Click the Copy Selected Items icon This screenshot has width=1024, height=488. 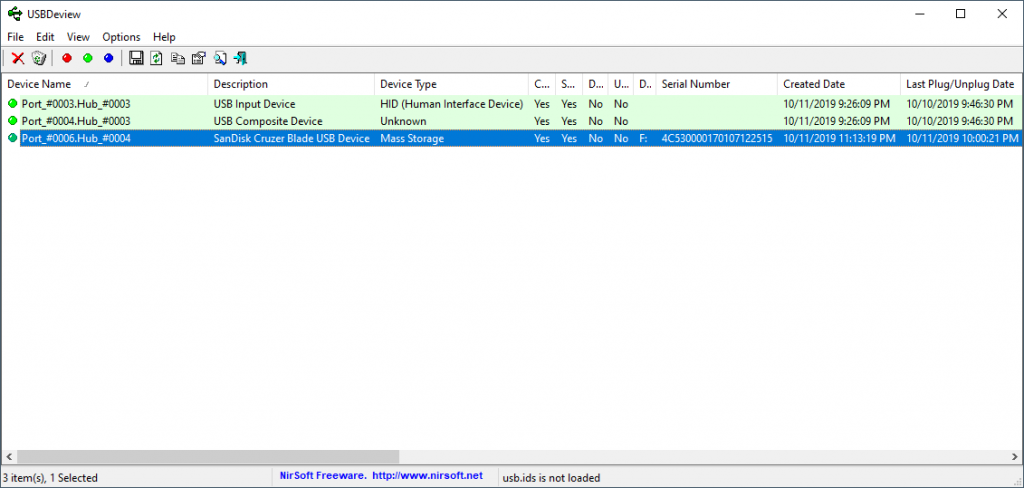pos(178,59)
